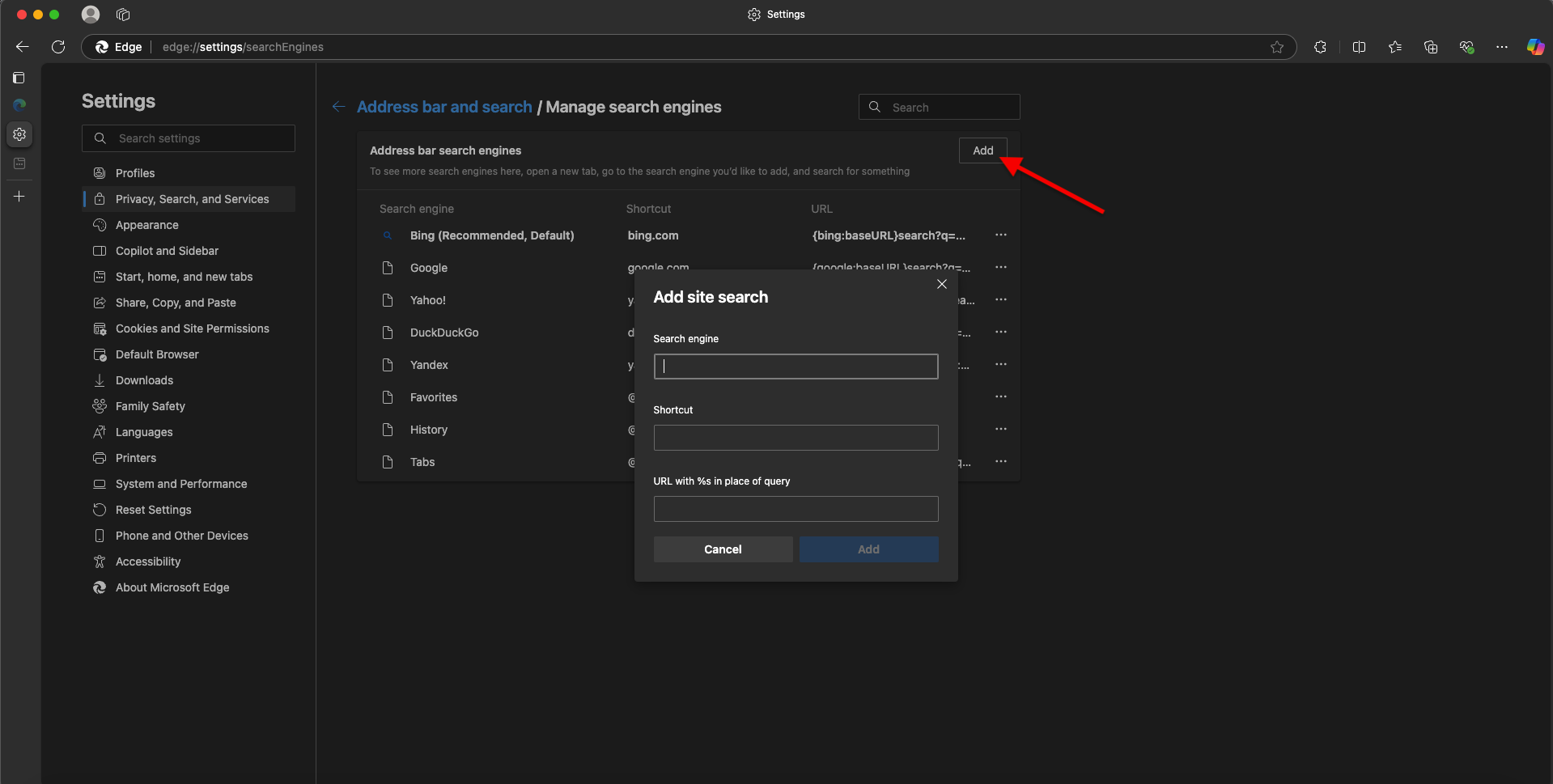
Task: Open Browser essentials heart icon
Action: click(x=1466, y=47)
